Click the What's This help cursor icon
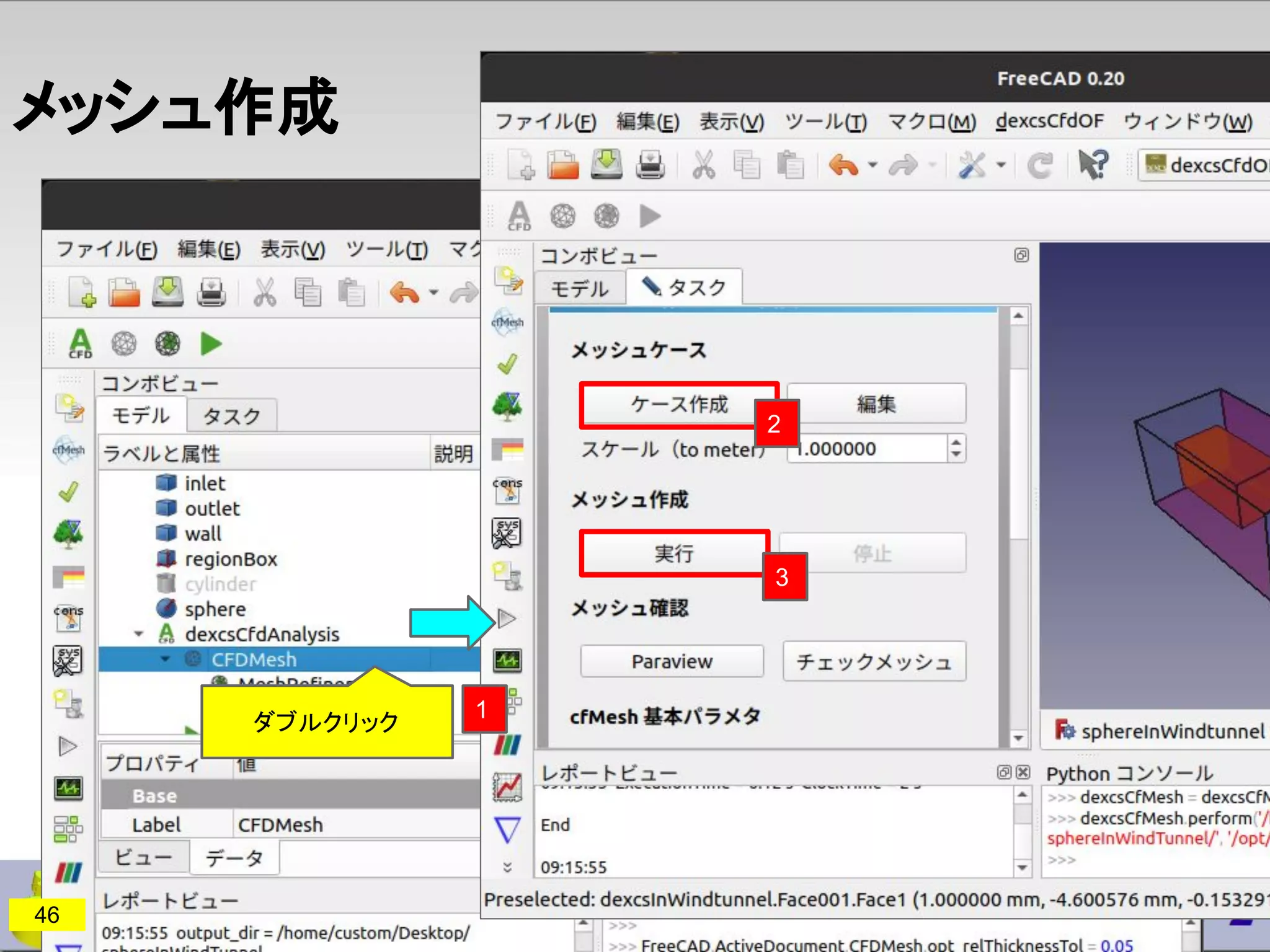Screen dimensions: 1270x952 1093,165
